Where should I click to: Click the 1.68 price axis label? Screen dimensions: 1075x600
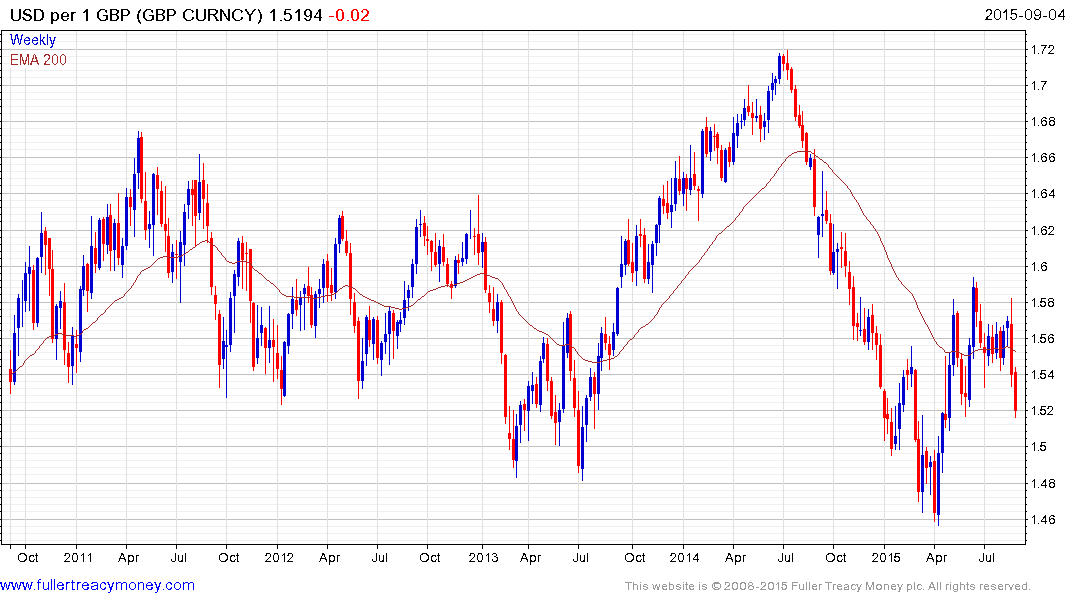[x=1043, y=122]
